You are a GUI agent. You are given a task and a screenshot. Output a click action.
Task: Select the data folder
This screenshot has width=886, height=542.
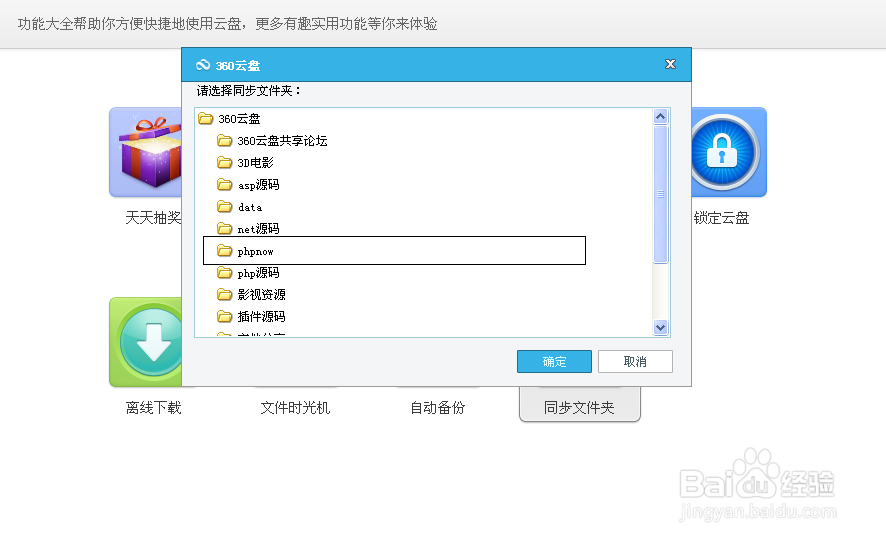click(250, 207)
